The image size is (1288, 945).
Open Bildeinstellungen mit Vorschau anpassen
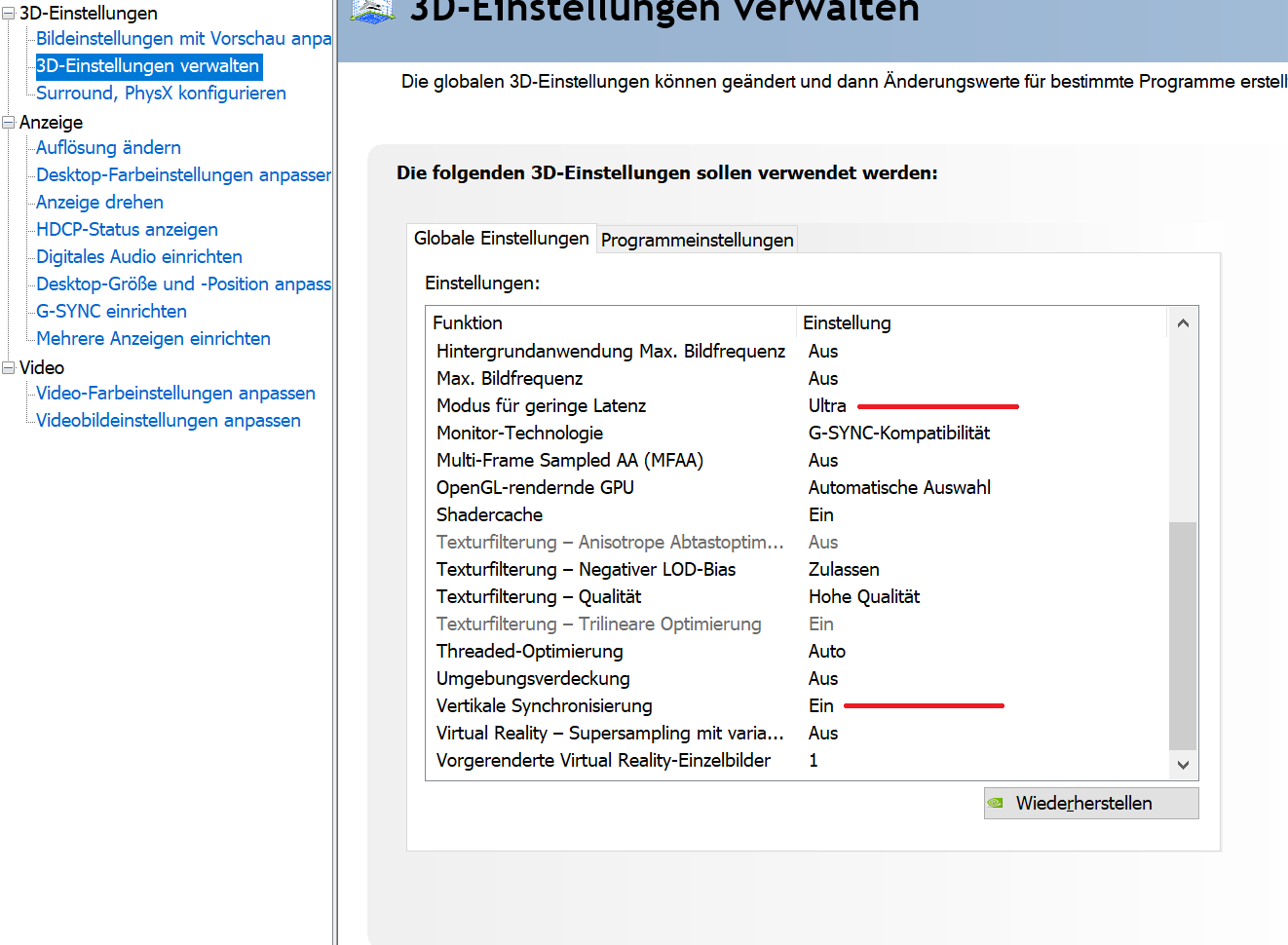coord(183,39)
